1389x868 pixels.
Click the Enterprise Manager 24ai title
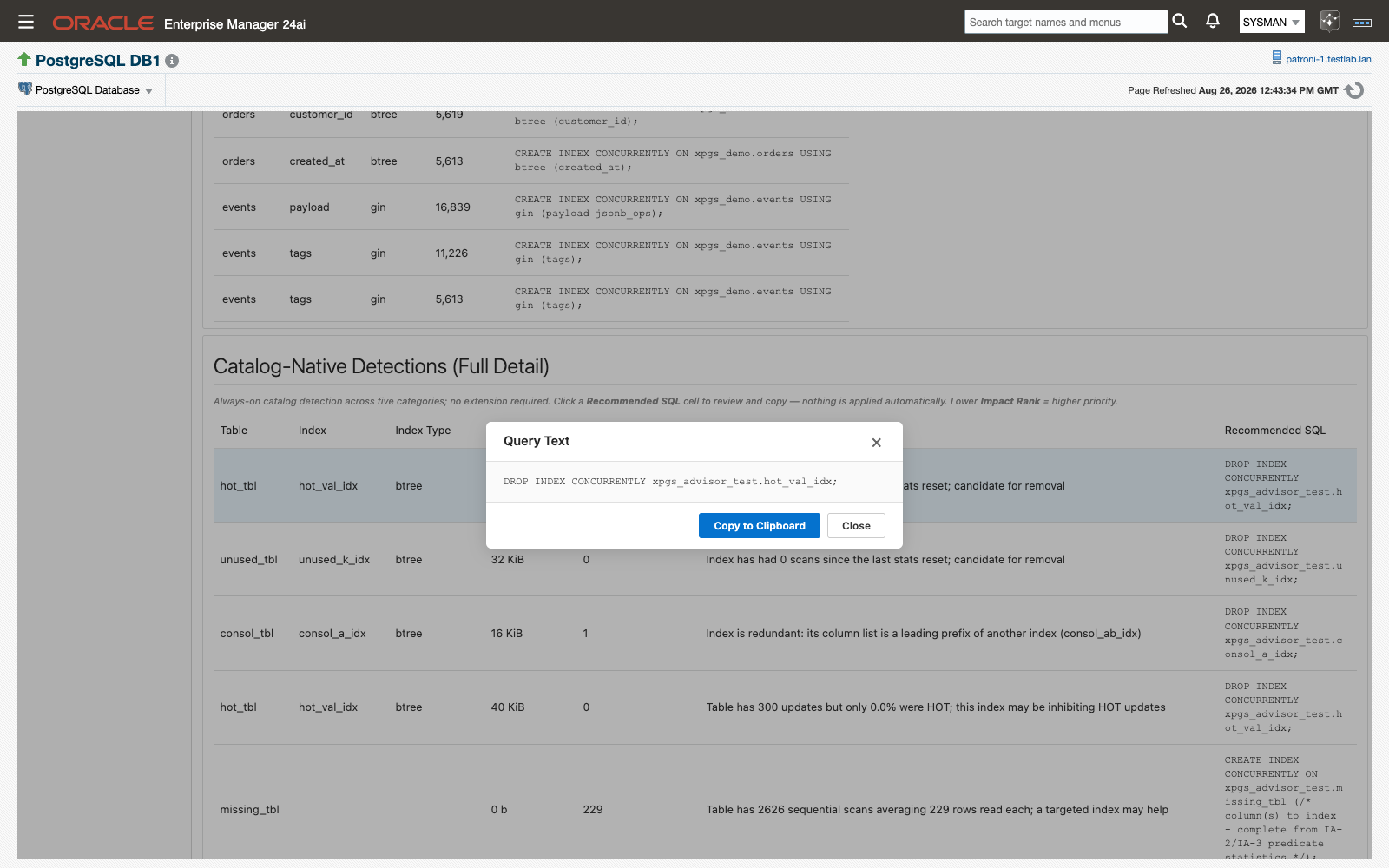(x=234, y=24)
